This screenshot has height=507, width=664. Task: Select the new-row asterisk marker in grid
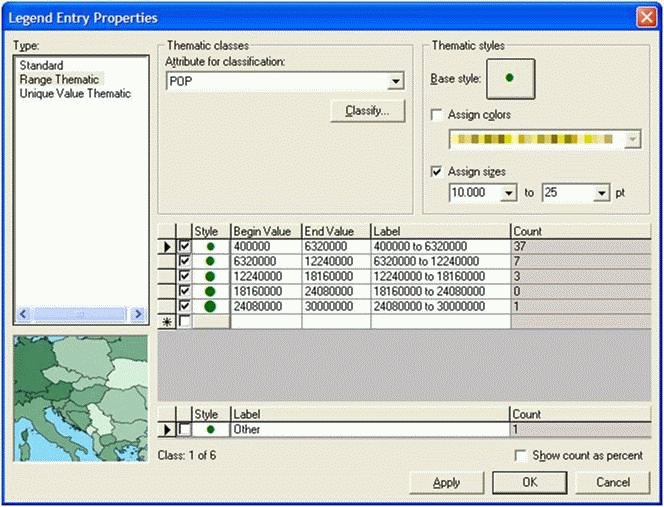(167, 322)
